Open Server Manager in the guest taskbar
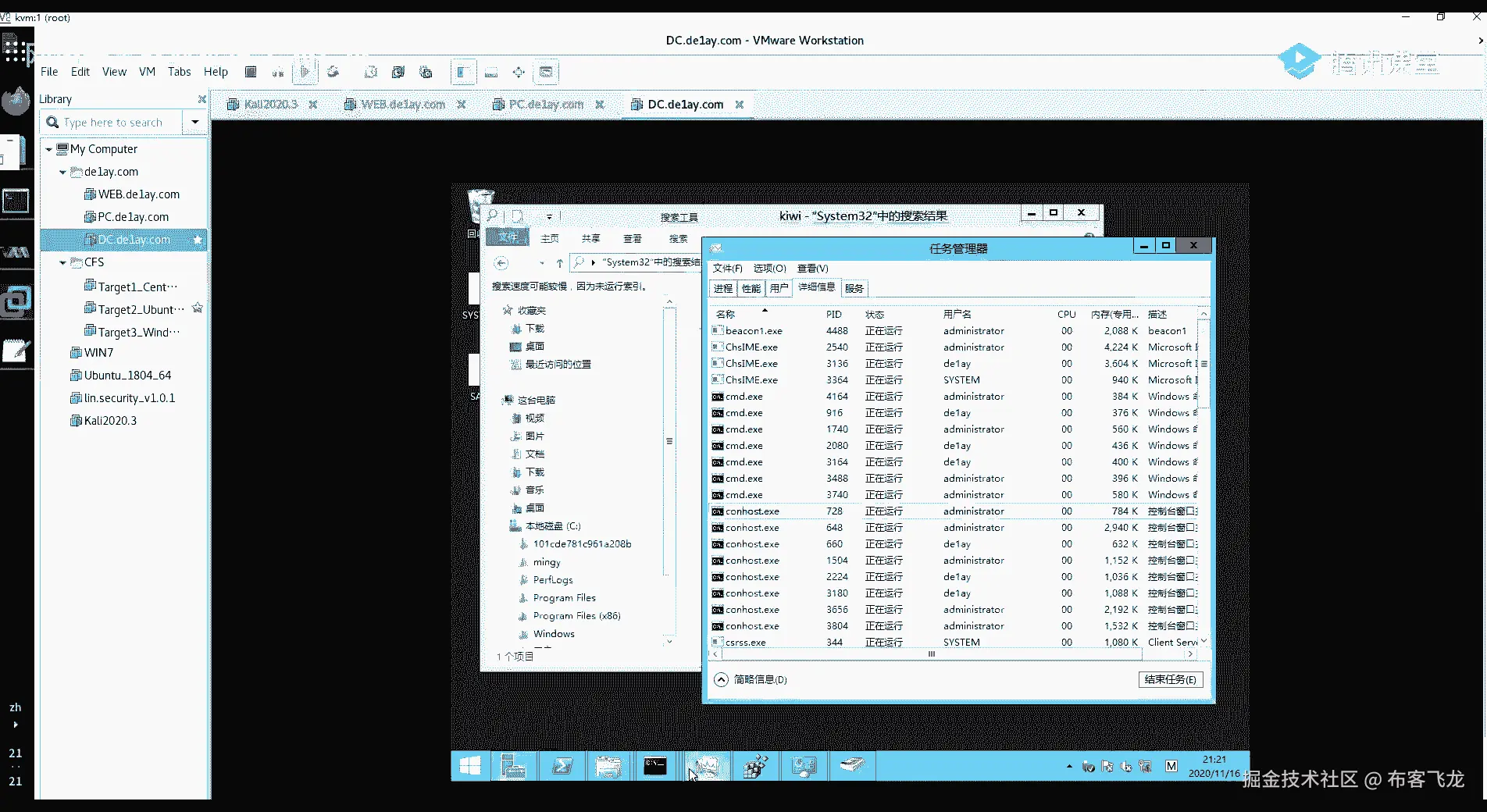This screenshot has width=1487, height=812. (x=513, y=767)
